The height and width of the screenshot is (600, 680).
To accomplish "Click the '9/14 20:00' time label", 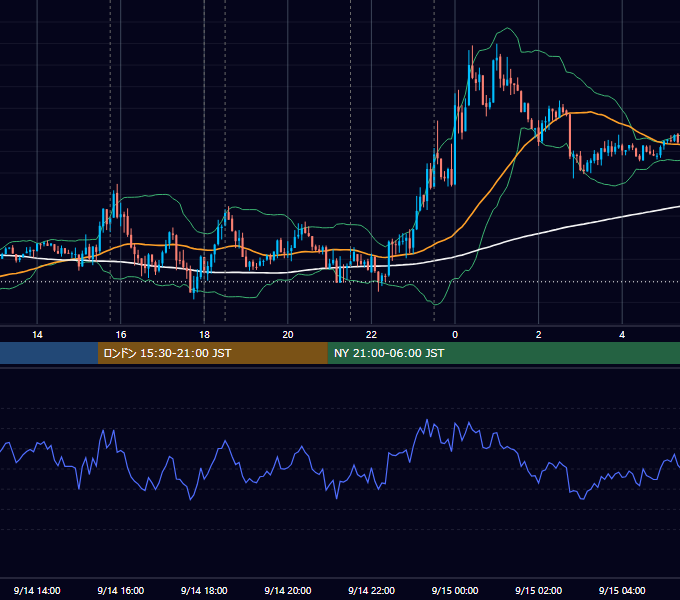I will (288, 590).
